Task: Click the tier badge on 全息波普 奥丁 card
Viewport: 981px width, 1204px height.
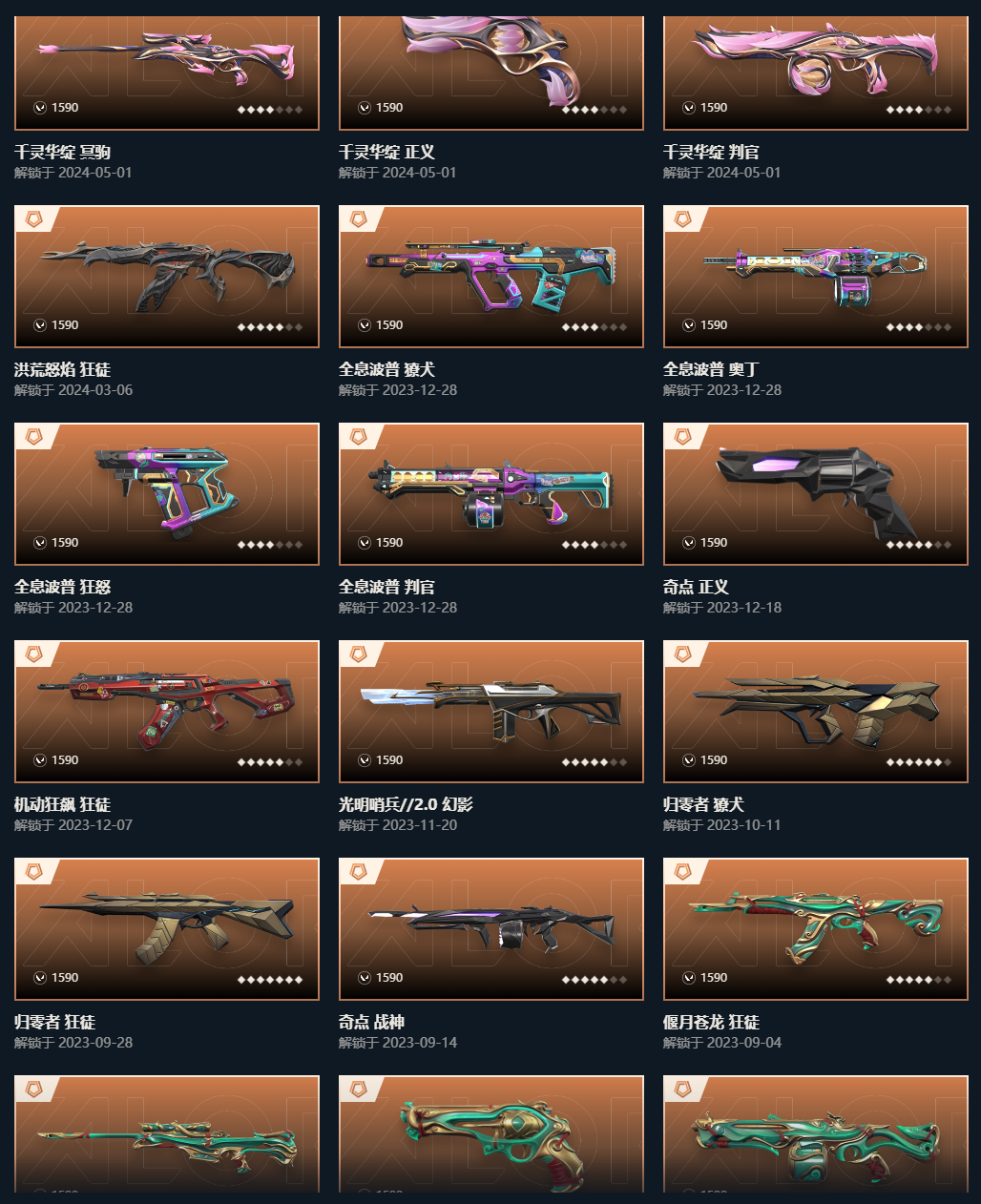Action: tap(683, 219)
